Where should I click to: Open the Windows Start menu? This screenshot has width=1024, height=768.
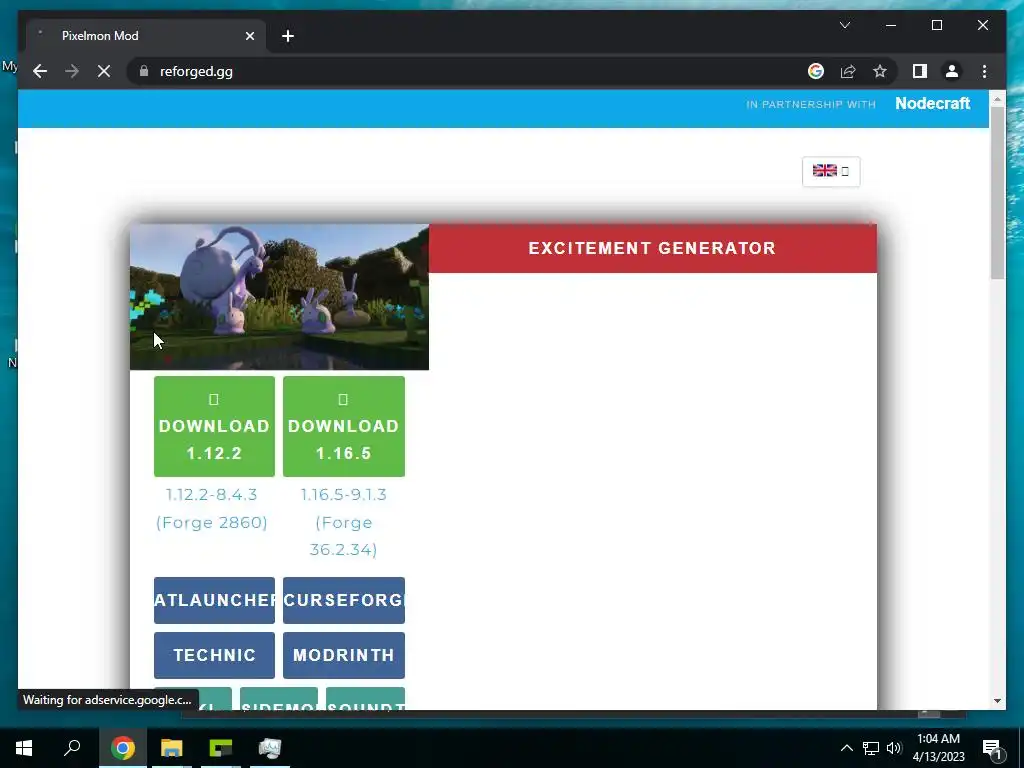click(x=24, y=747)
